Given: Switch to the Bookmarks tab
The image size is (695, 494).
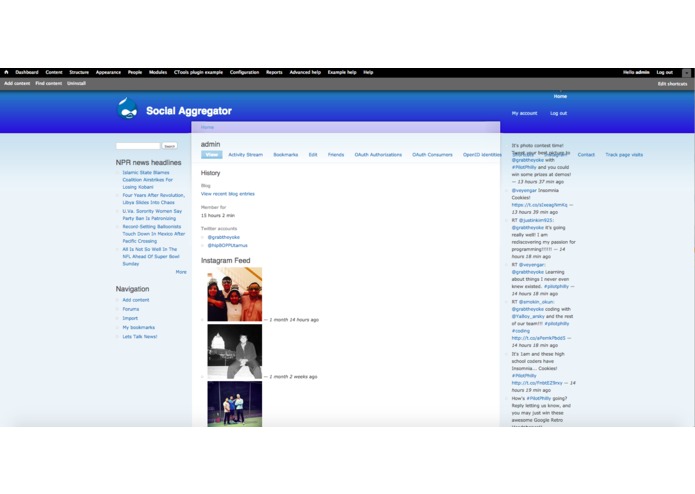Looking at the screenshot, I should pos(285,155).
